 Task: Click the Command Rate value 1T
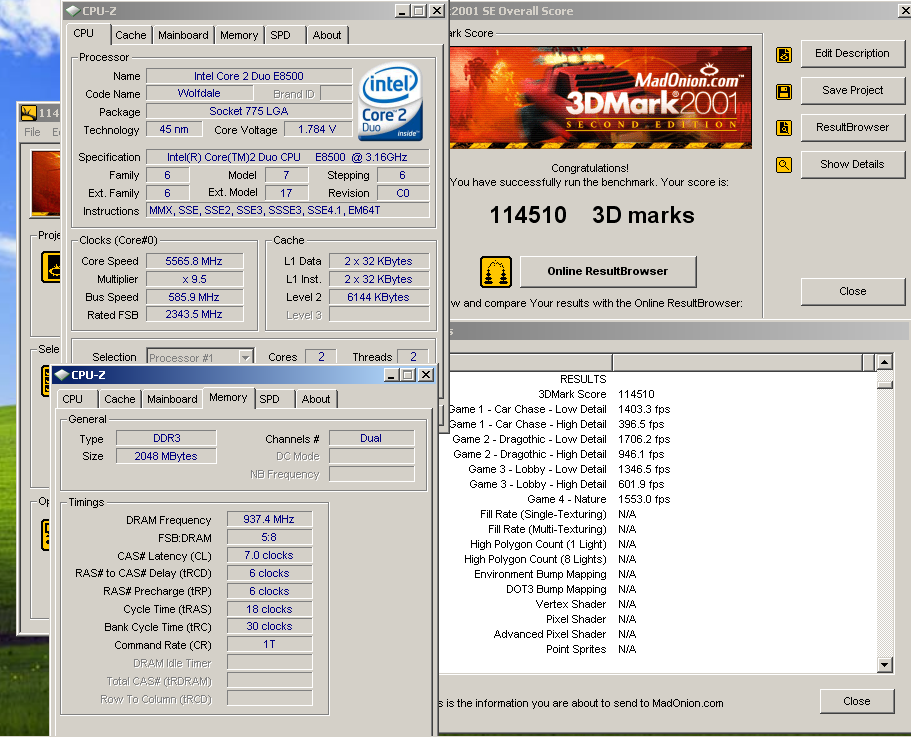point(269,644)
